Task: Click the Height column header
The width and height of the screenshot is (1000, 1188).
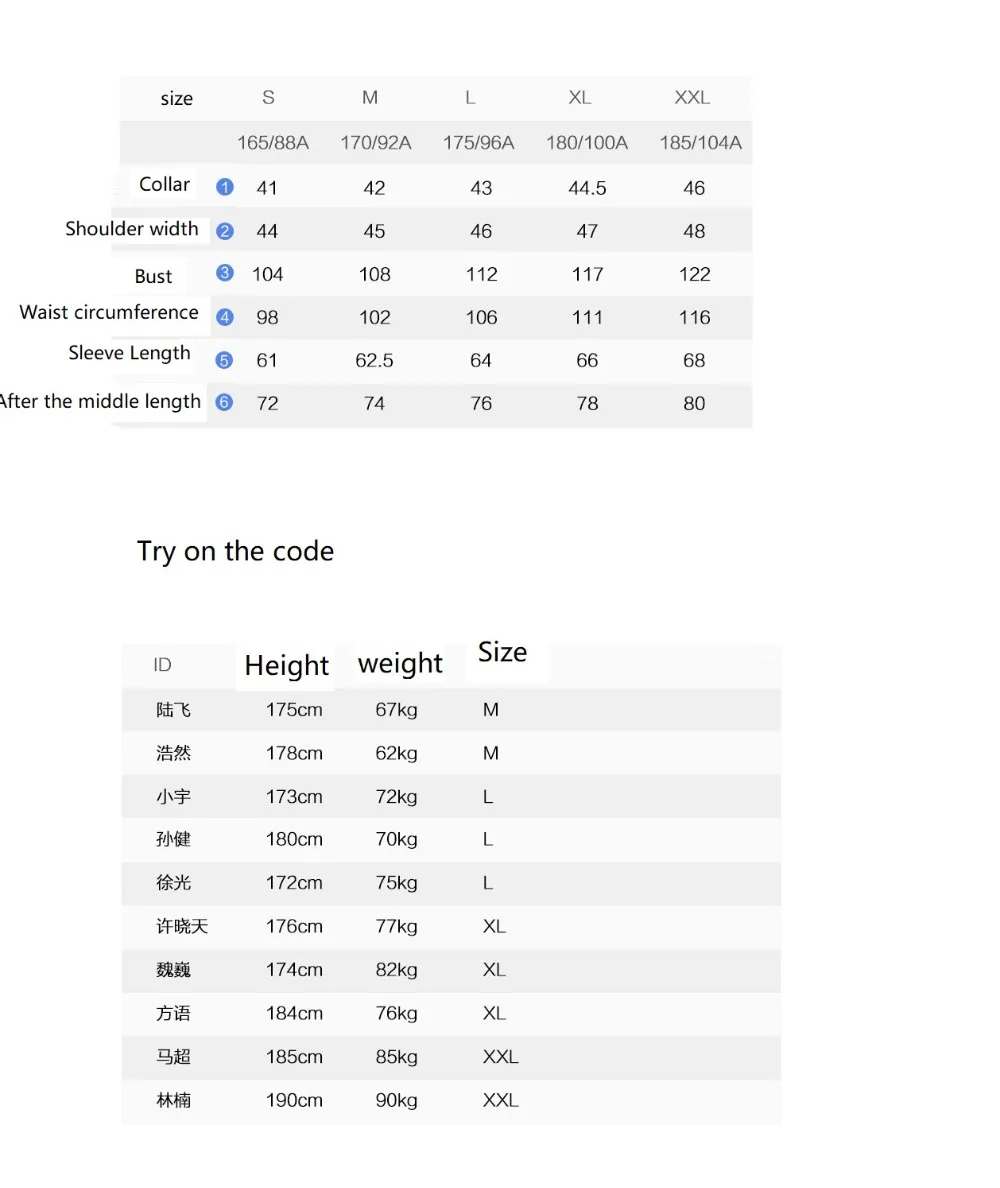Action: click(x=286, y=665)
